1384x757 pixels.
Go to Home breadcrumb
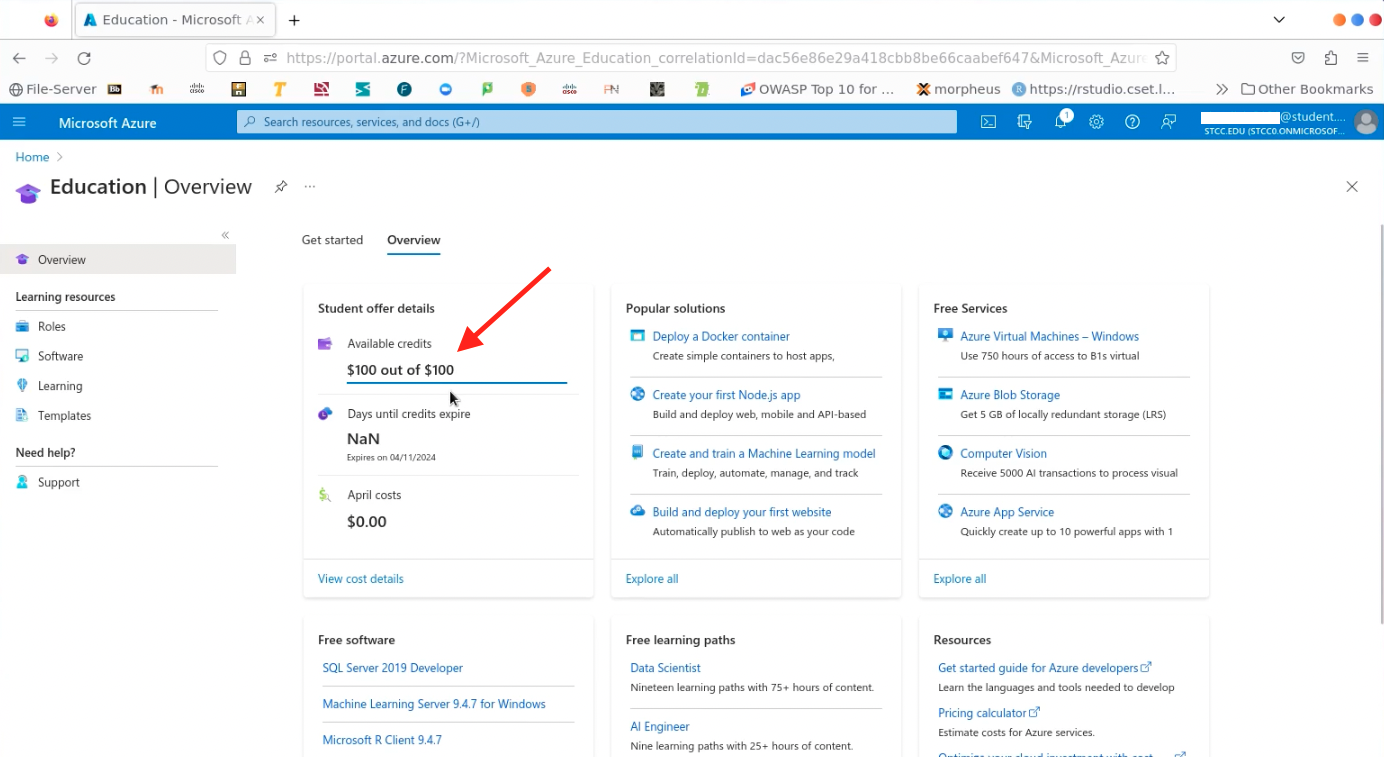(32, 157)
